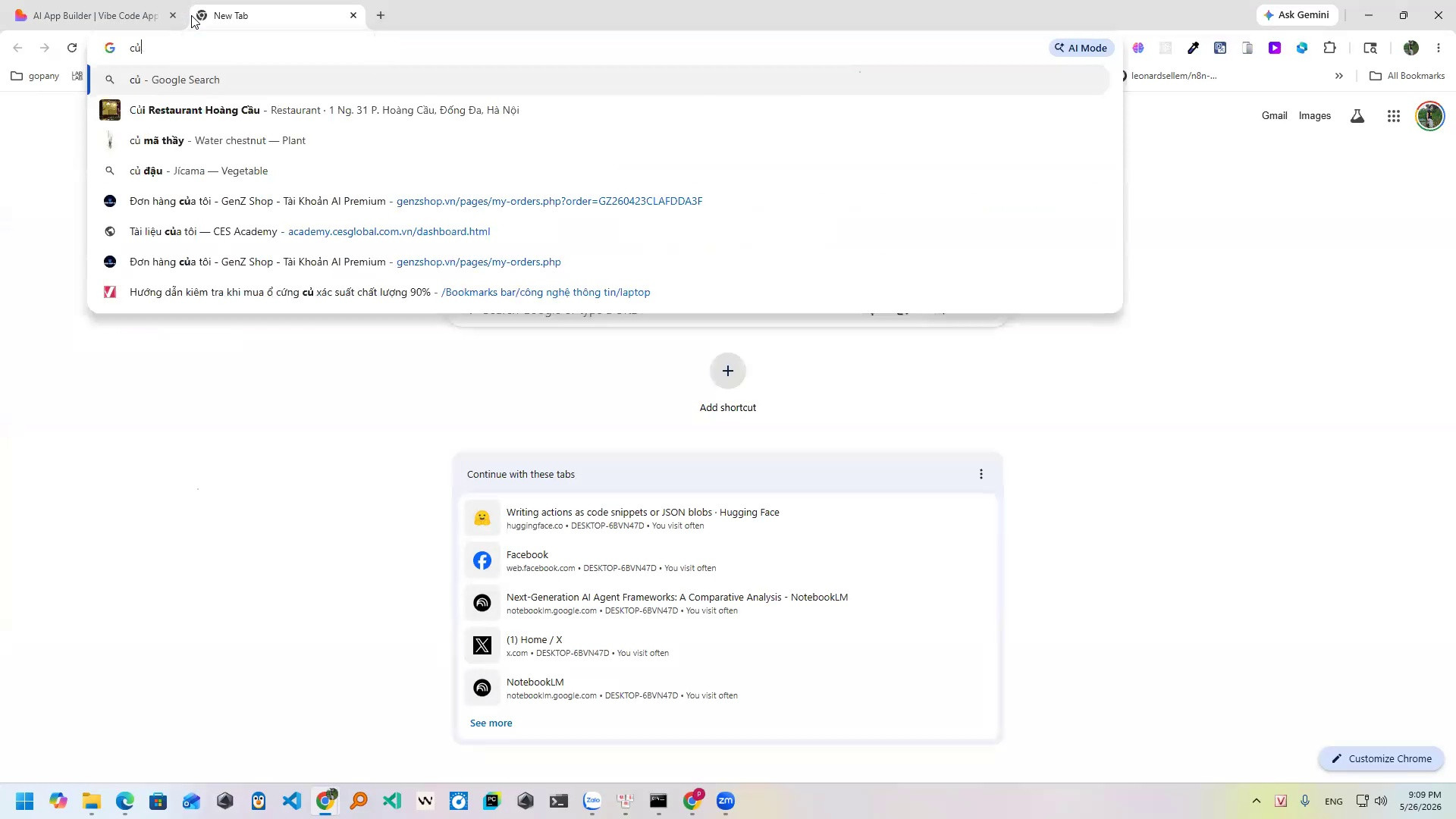This screenshot has width=1456, height=819.
Task: Open the Chrome three-dot menu
Action: coord(1439,48)
